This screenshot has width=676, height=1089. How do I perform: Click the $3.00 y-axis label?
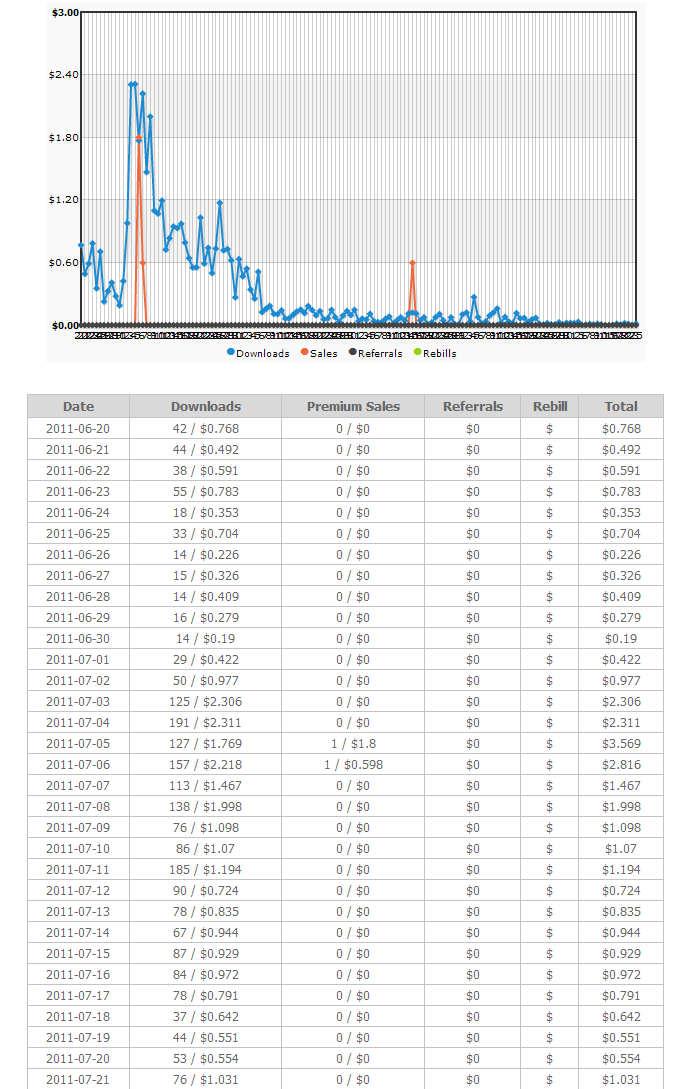click(x=65, y=13)
